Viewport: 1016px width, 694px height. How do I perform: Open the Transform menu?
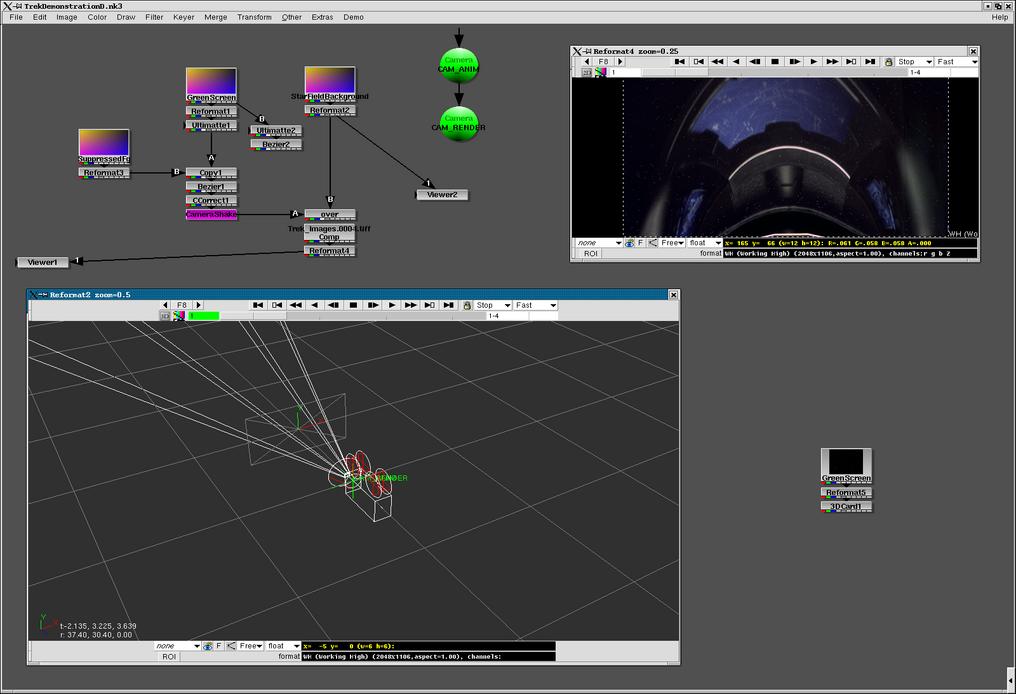(254, 17)
